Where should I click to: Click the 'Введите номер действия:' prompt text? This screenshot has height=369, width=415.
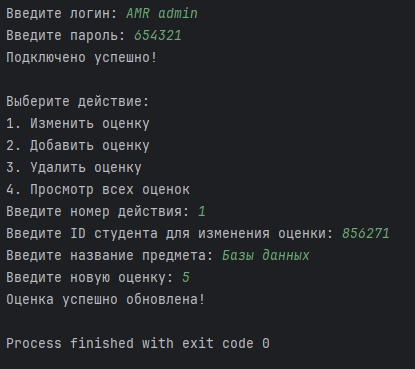pyautogui.click(x=98, y=211)
